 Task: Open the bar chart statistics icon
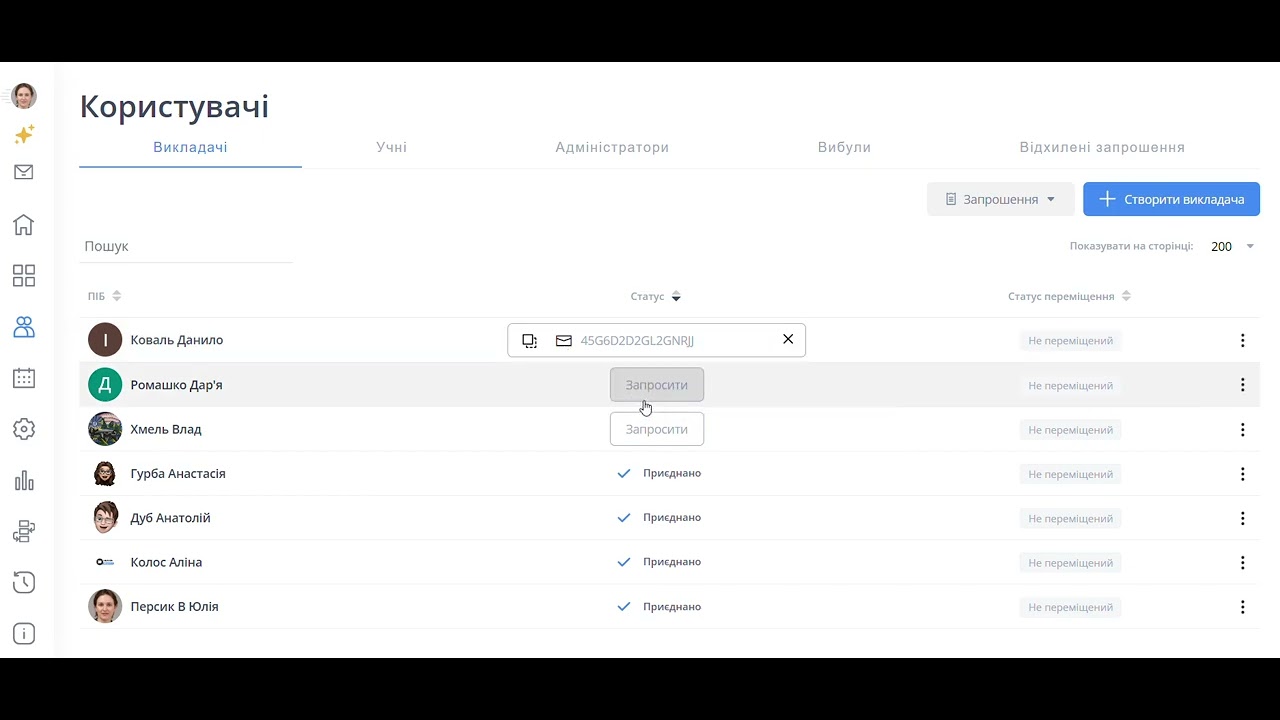point(24,481)
